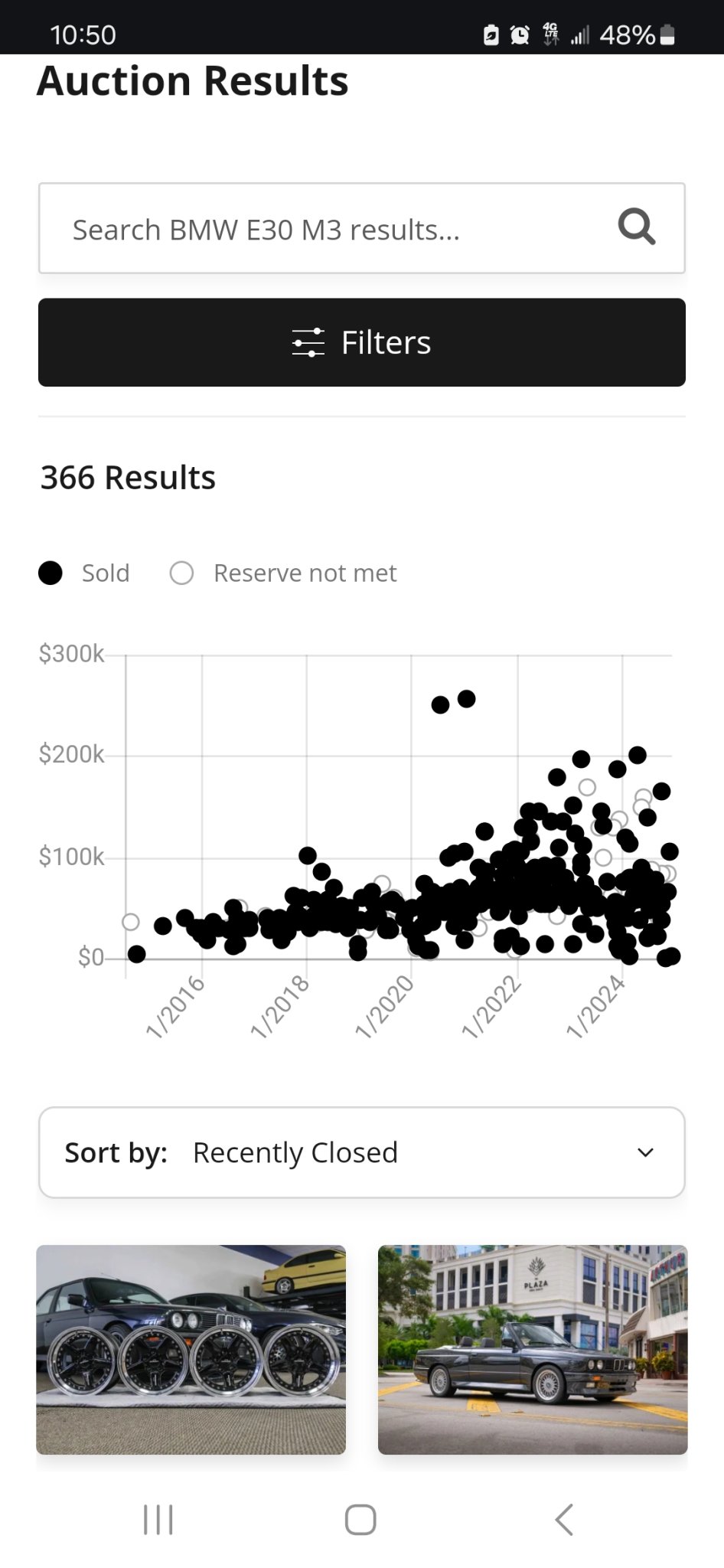Toggle the Sold legend filled dot
724x1568 pixels.
51,573
